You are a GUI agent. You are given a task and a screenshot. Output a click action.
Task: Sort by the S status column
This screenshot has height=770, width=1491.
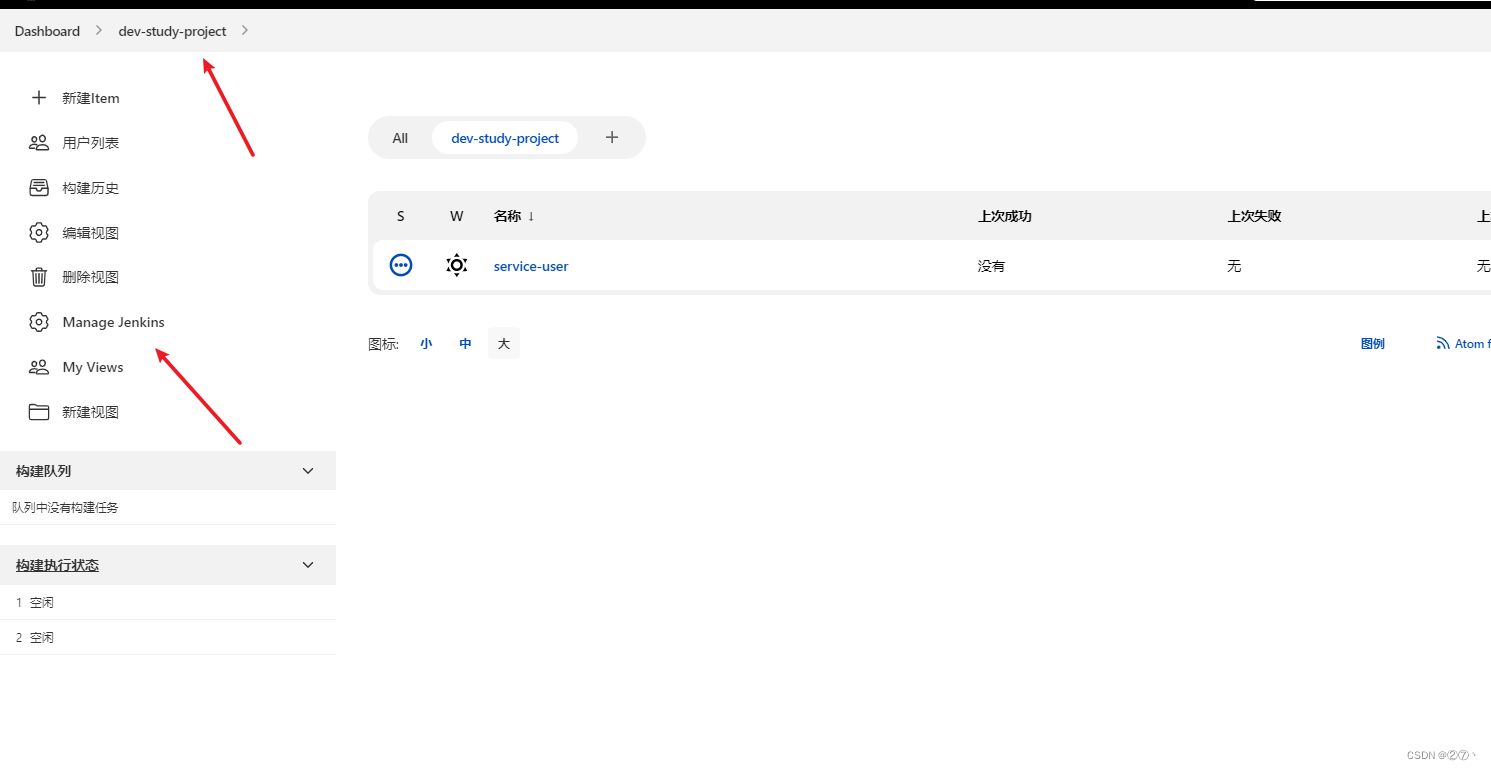[401, 216]
